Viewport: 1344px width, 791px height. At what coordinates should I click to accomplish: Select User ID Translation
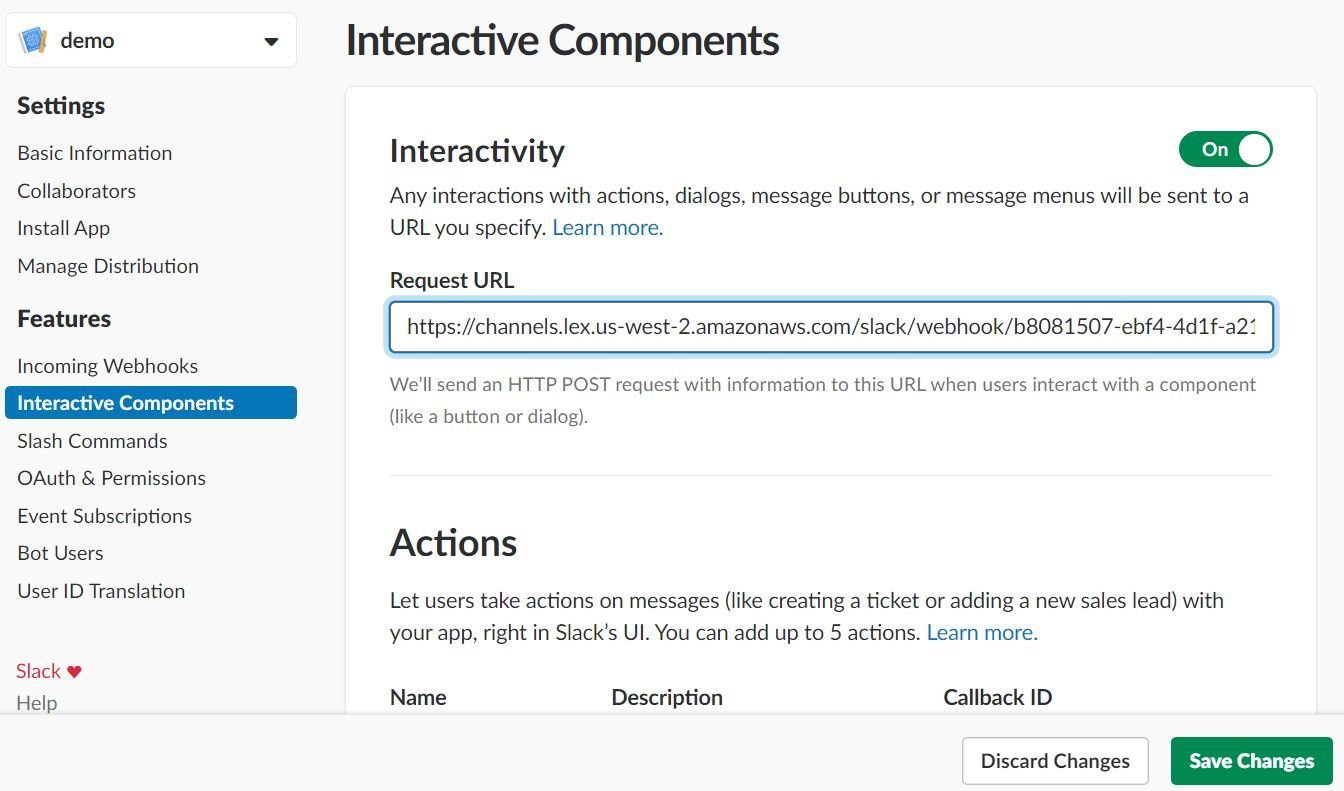click(x=101, y=591)
